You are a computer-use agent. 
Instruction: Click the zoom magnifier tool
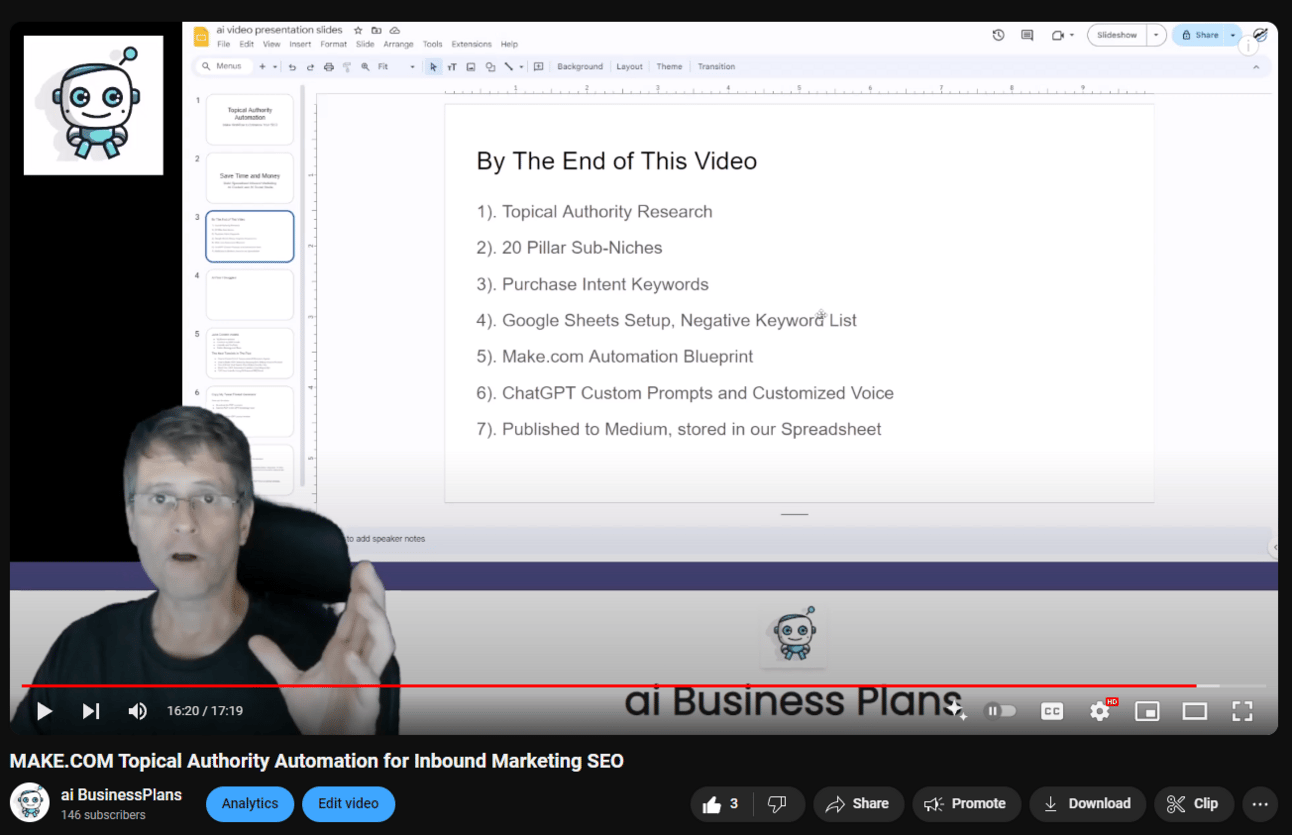[366, 67]
